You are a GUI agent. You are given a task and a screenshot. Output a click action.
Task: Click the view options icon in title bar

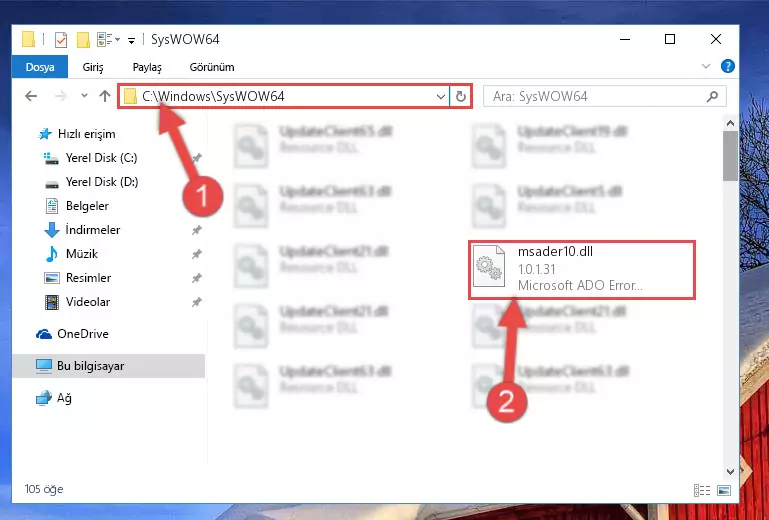pos(108,39)
